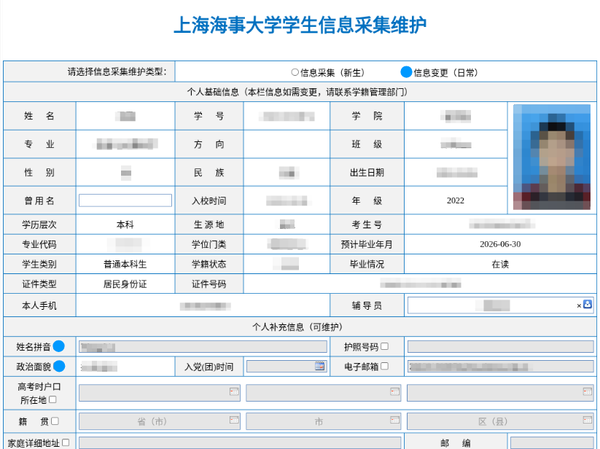Click the 邮编 input field
The height and width of the screenshot is (449, 600).
[550, 441]
